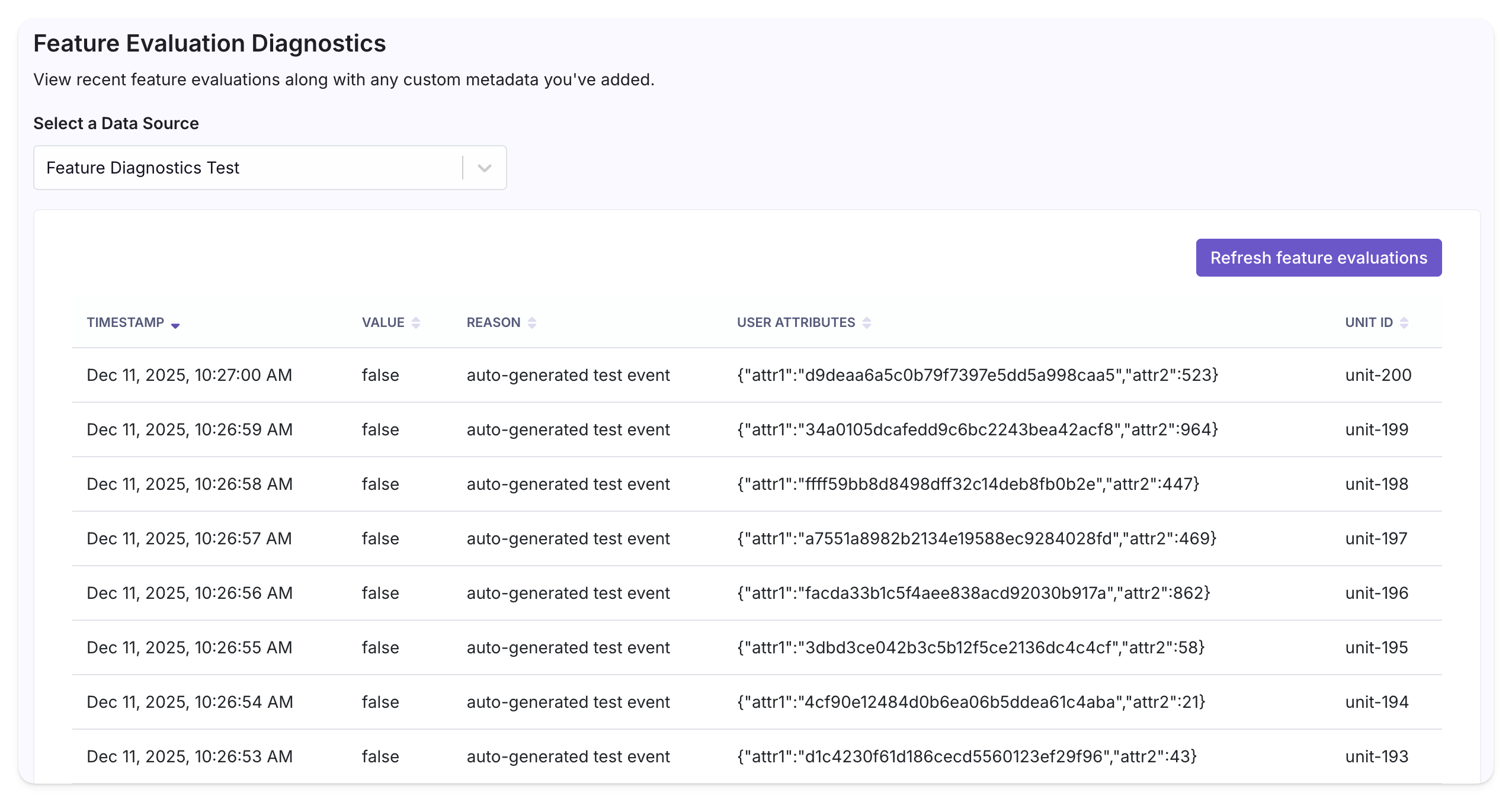Click the unit-197 identifier
Viewport: 1512px width, 802px height.
(x=1376, y=539)
